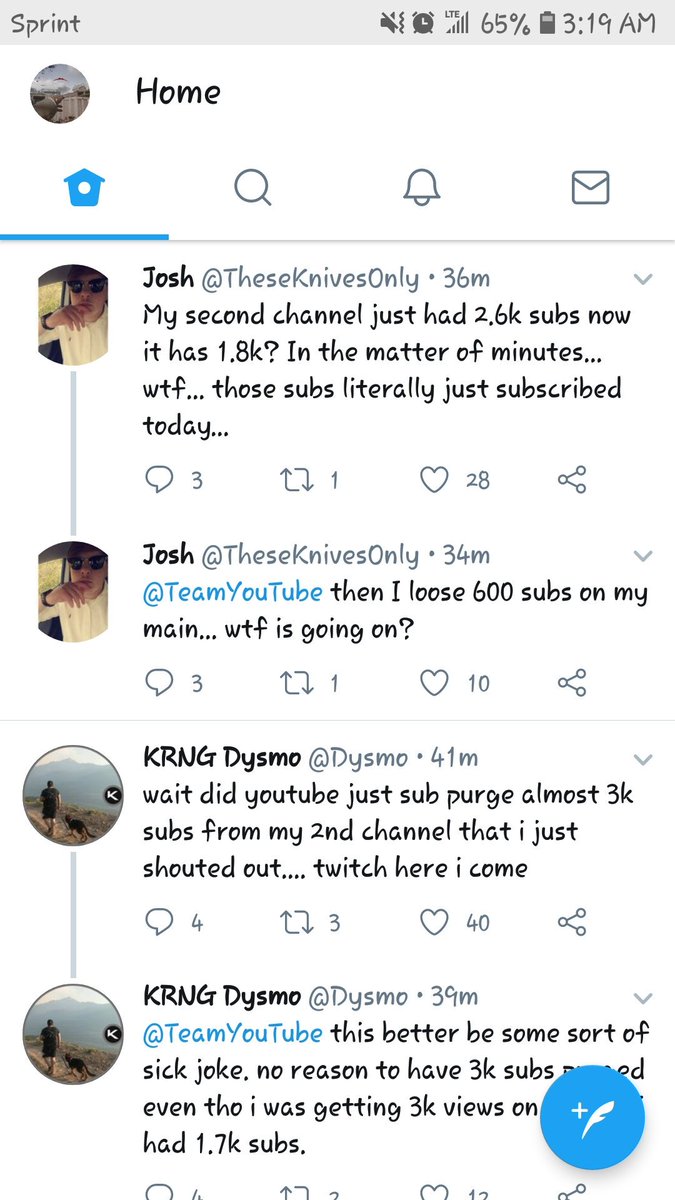Open the Notifications bell tab
Viewport: 675px width, 1200px height.
422,187
